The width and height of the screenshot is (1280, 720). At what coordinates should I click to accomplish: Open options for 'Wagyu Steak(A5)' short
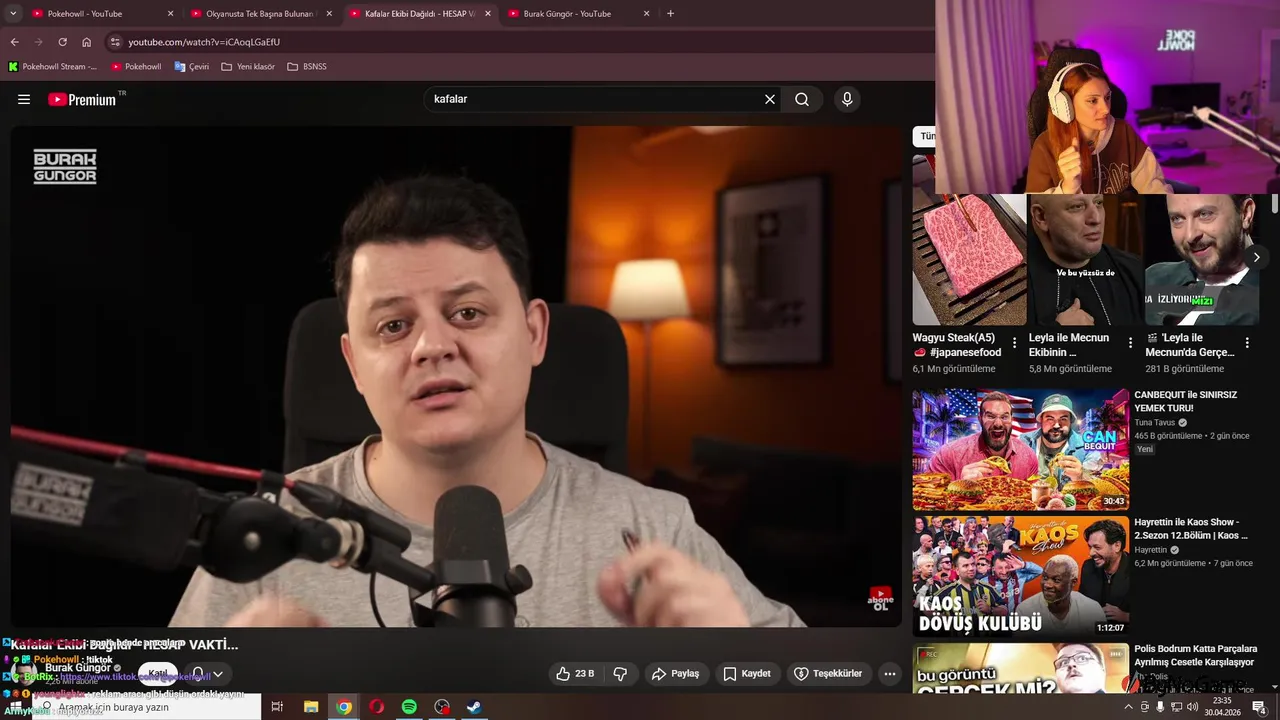tap(1015, 343)
